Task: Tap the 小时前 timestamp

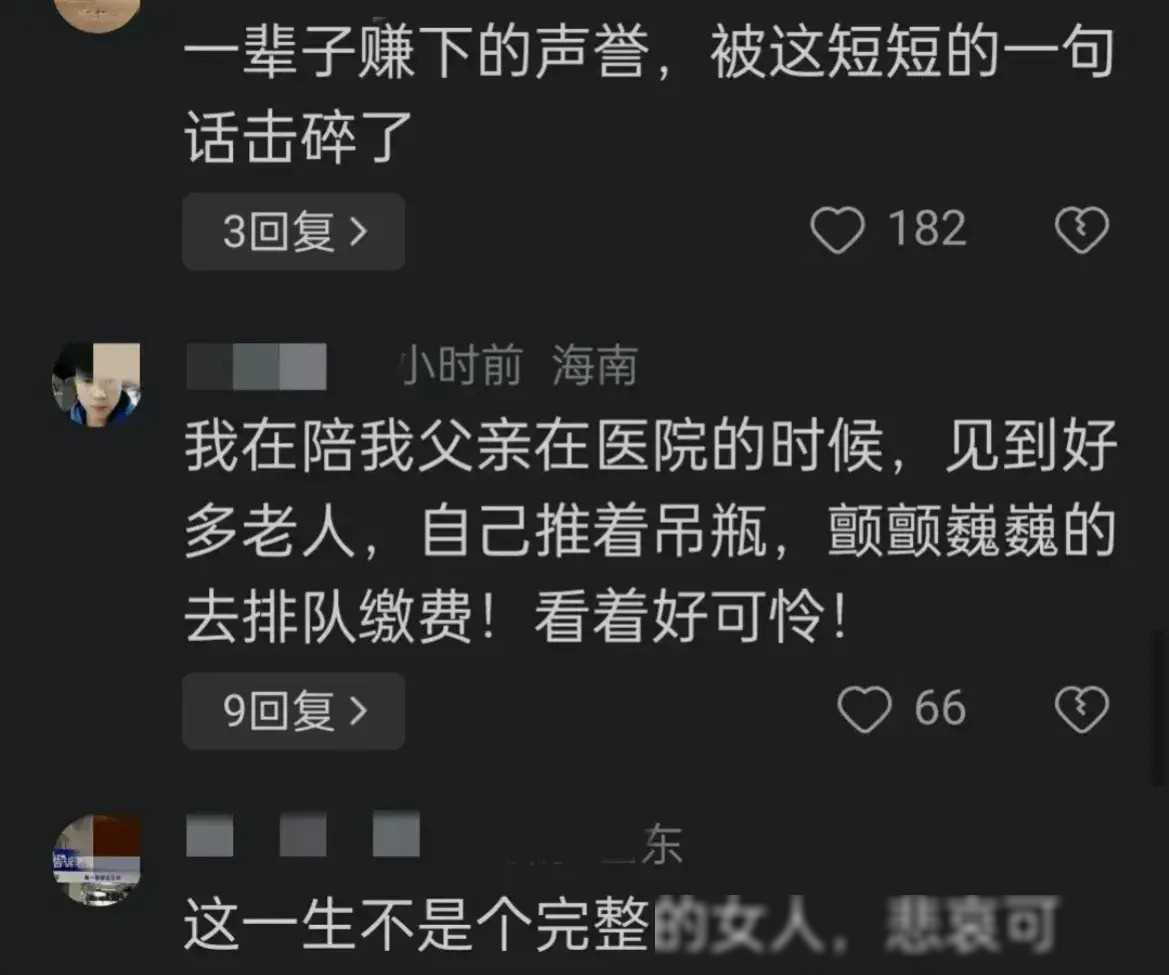Action: click(462, 365)
